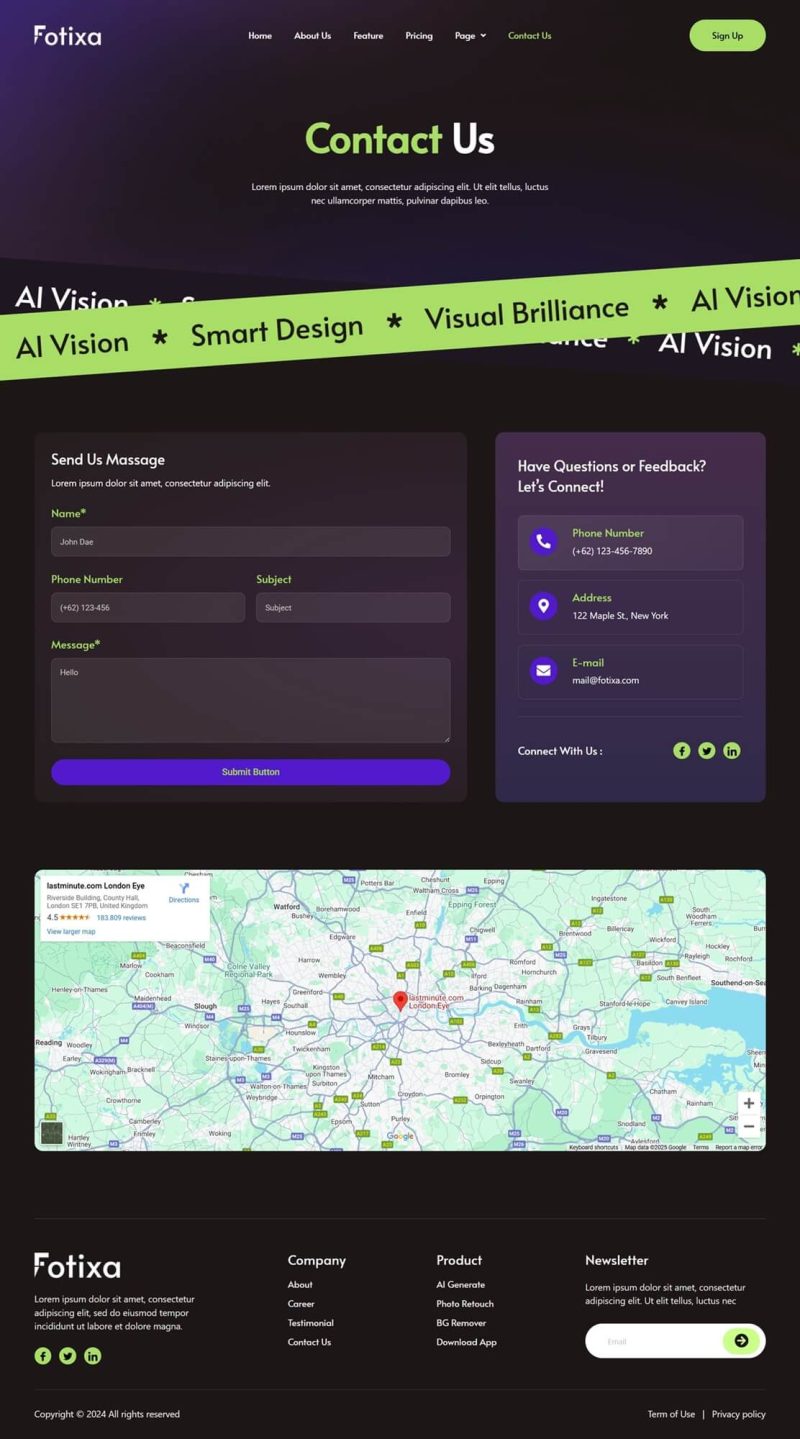Click the red lastminute.com London Eye marker

pyautogui.click(x=401, y=997)
